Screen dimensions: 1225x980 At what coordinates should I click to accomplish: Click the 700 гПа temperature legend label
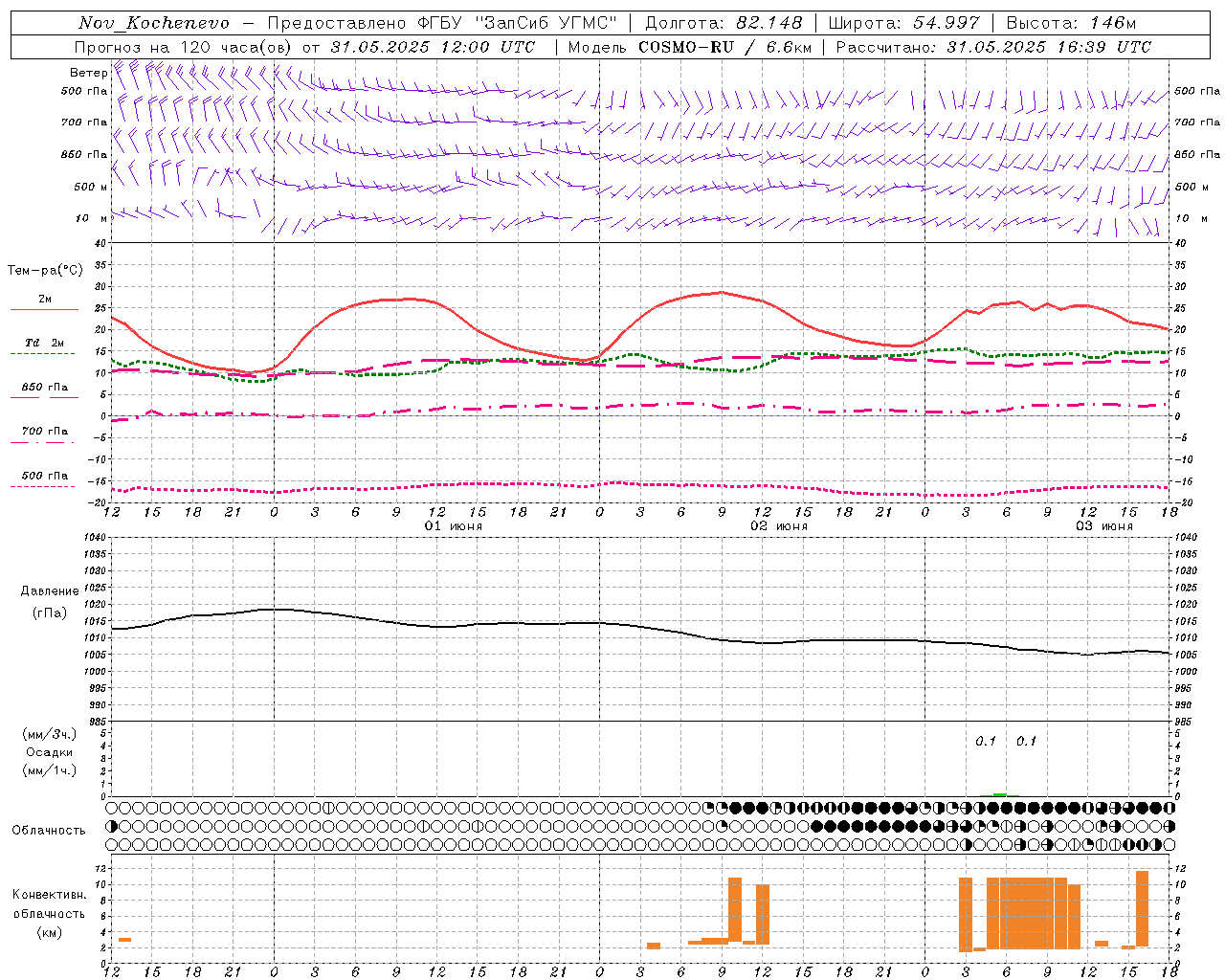coord(45,432)
